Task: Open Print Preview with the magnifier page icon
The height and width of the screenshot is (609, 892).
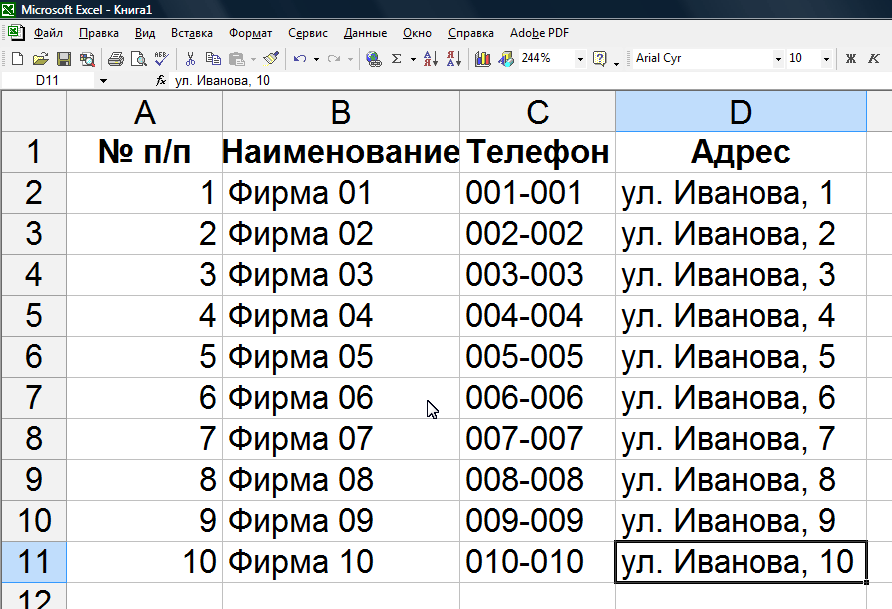Action: [138, 59]
